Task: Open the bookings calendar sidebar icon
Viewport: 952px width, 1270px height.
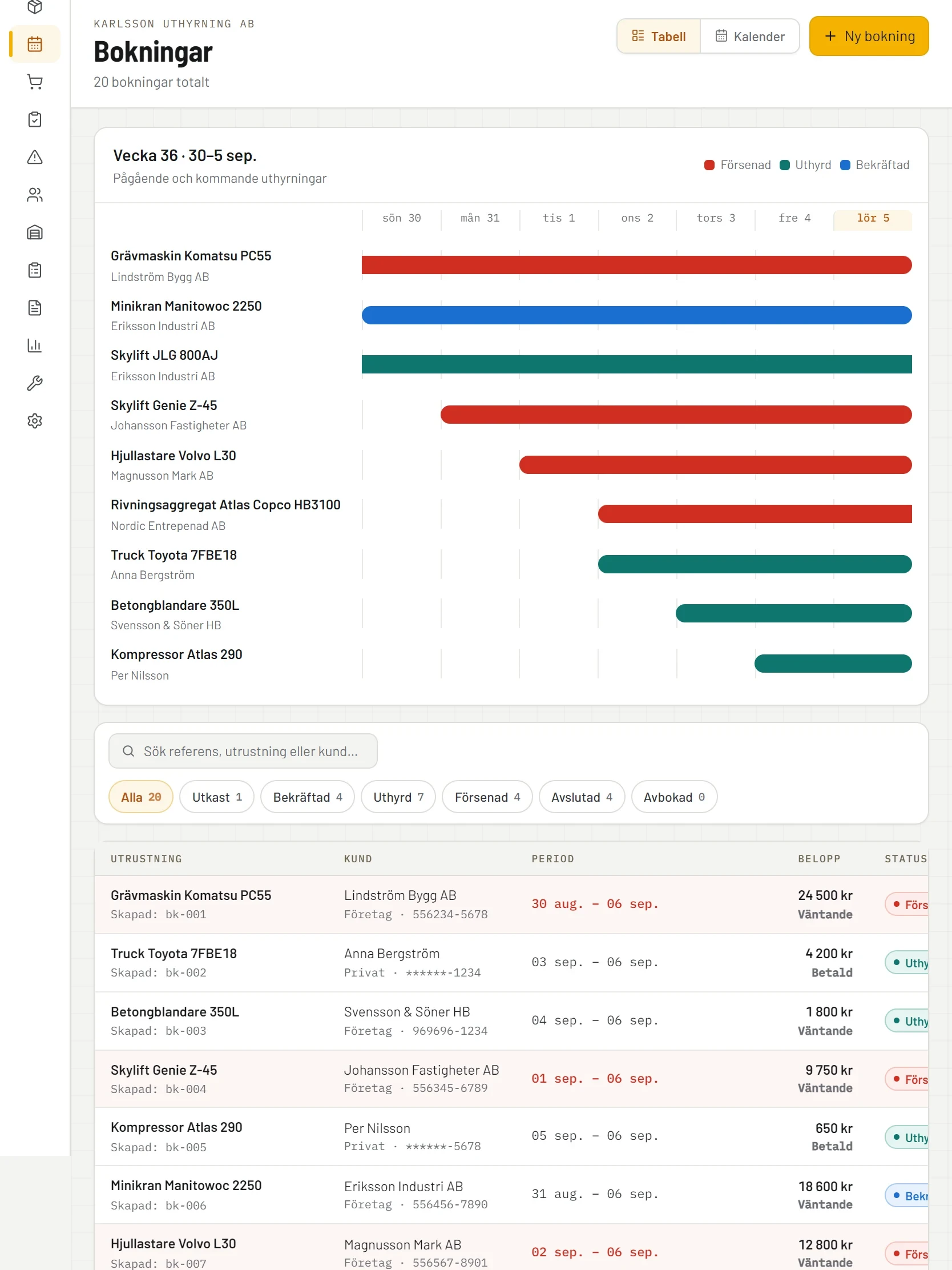Action: coord(35,44)
